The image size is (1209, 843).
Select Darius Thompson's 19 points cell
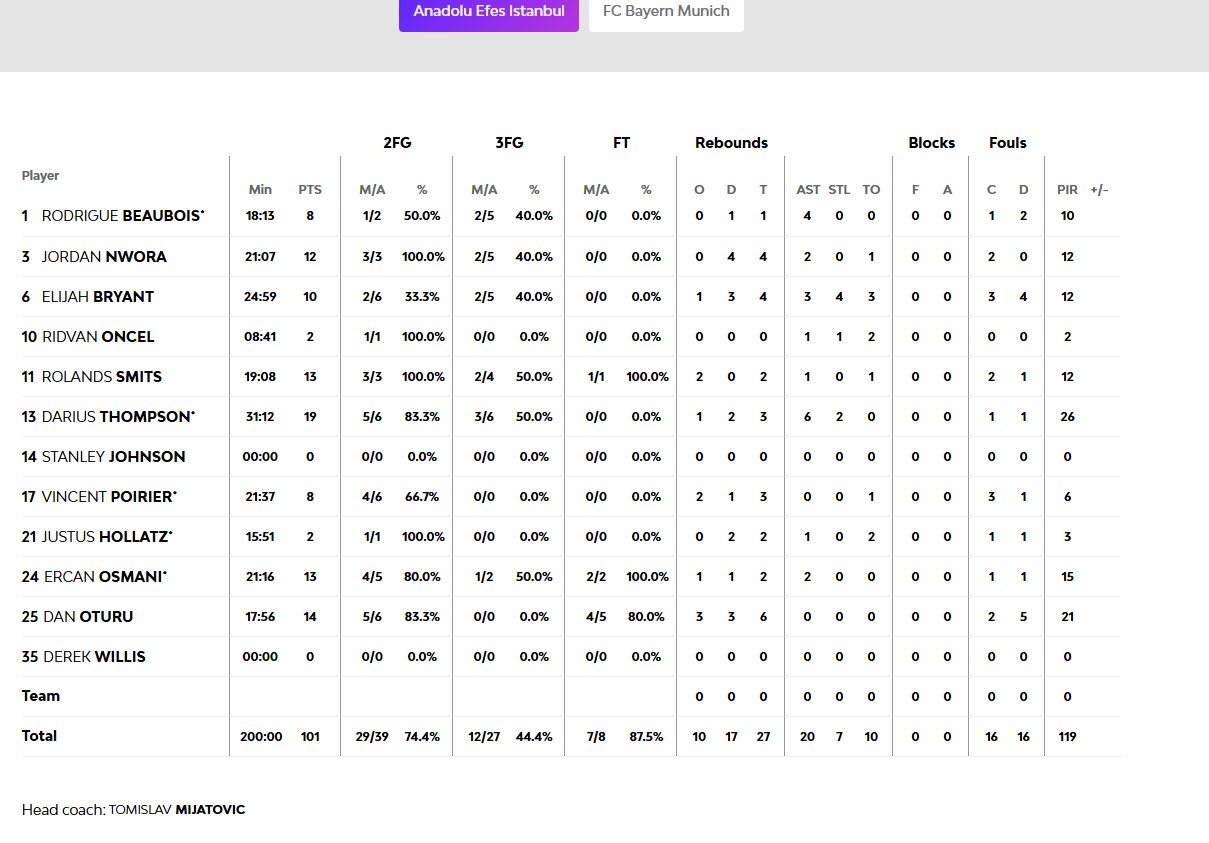310,416
